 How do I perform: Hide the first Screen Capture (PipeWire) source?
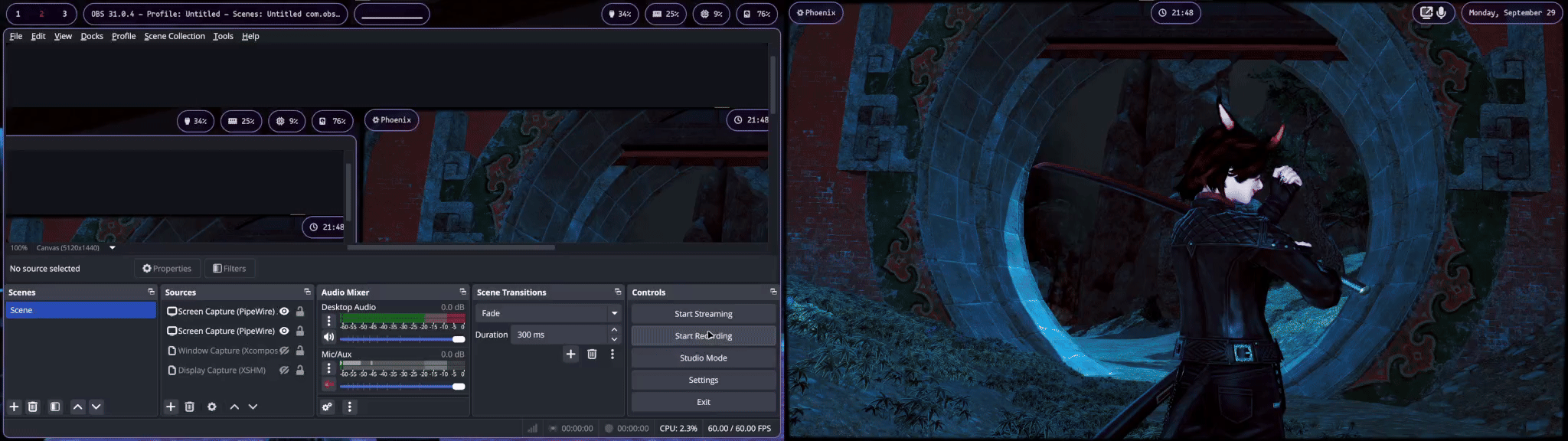284,312
